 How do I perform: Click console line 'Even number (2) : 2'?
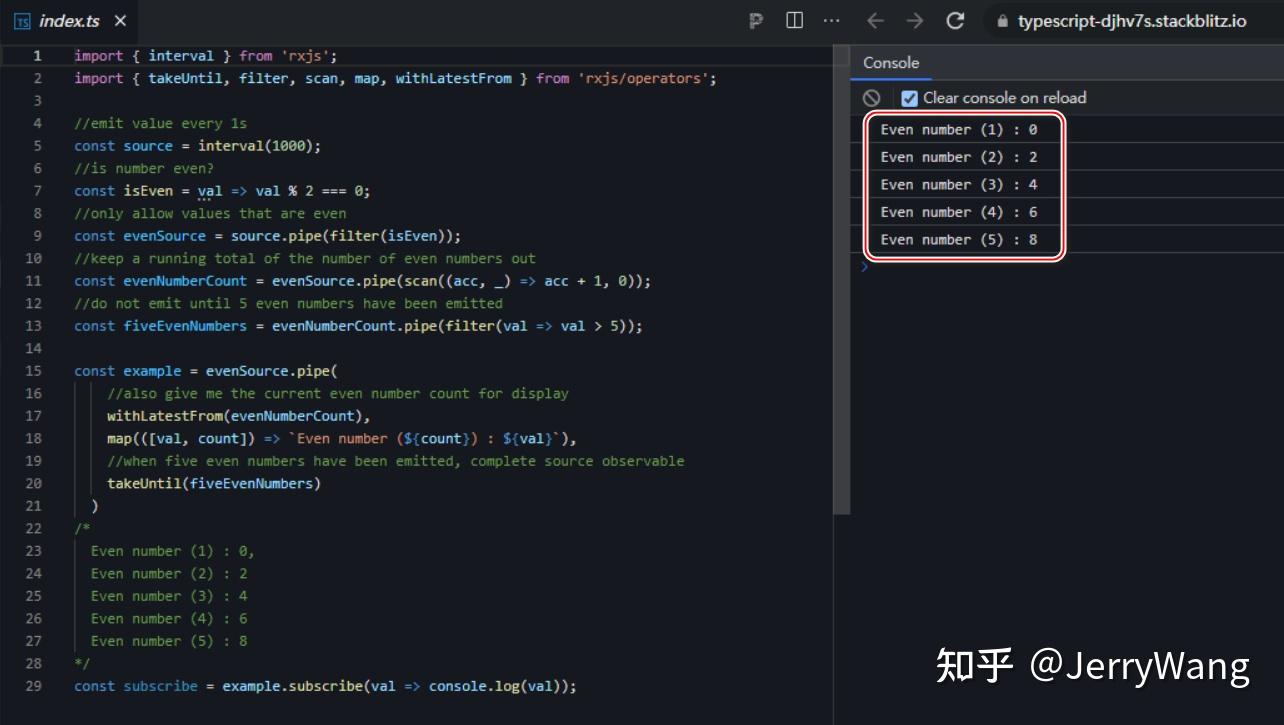tap(959, 157)
